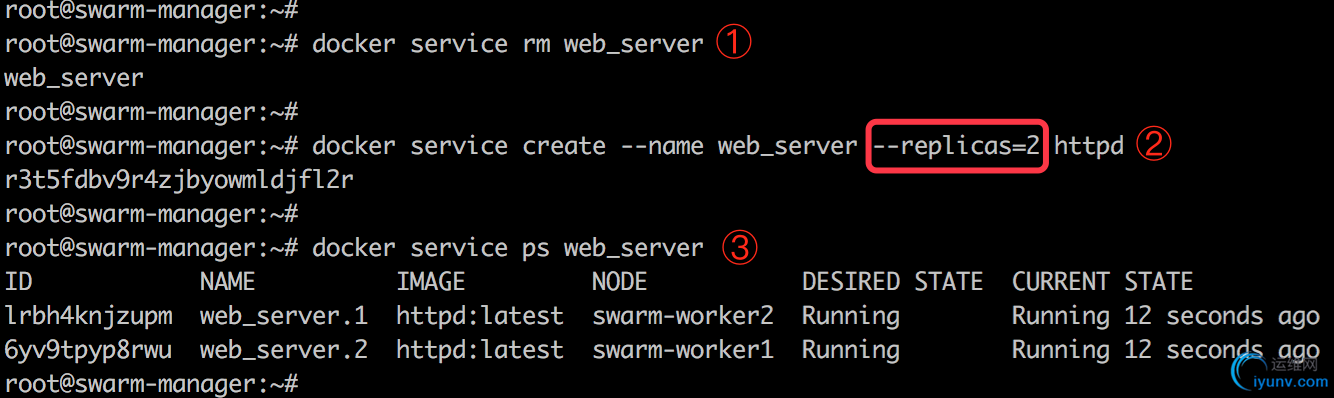Image resolution: width=1334 pixels, height=398 pixels.
Task: Click the circled number 2 annotation
Action: pyautogui.click(x=1154, y=146)
